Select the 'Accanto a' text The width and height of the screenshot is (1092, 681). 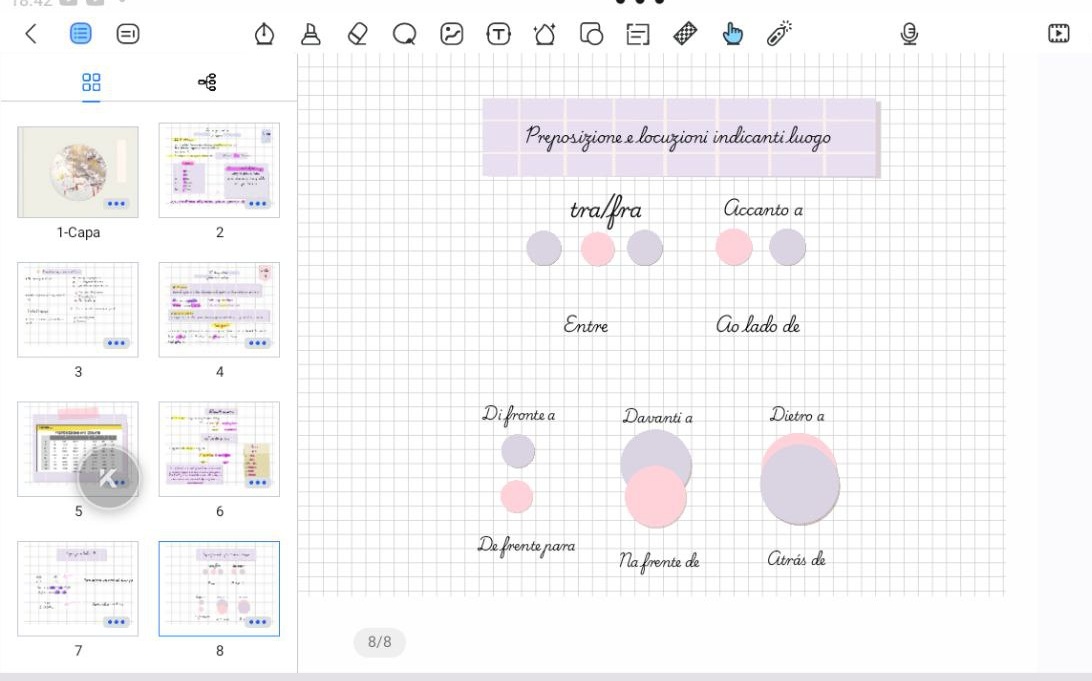[x=763, y=209]
